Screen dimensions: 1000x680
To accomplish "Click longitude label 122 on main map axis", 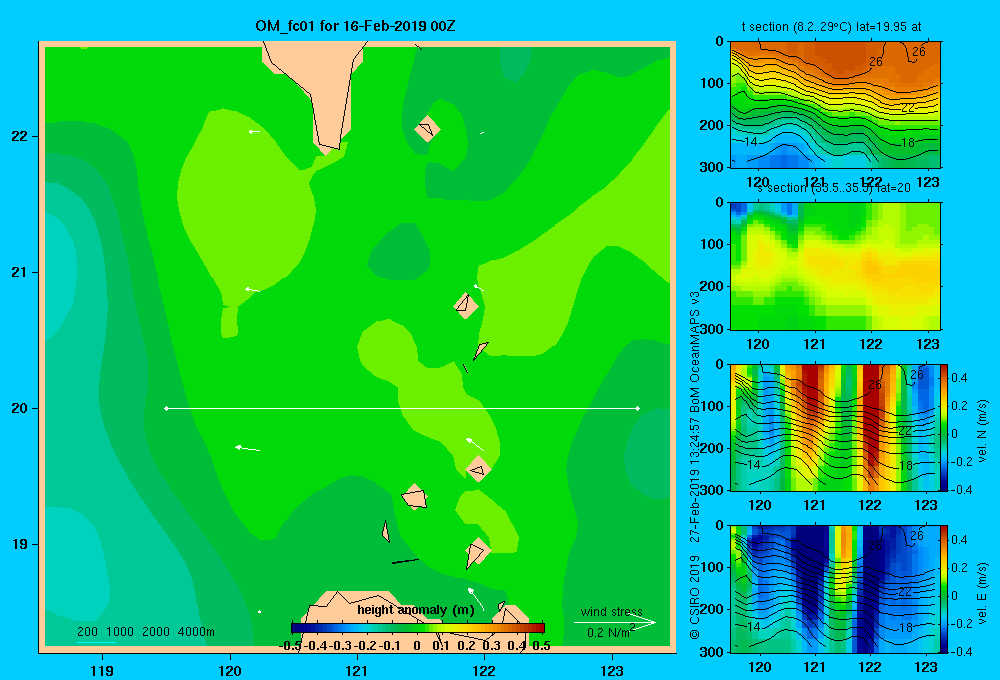I will (485, 670).
